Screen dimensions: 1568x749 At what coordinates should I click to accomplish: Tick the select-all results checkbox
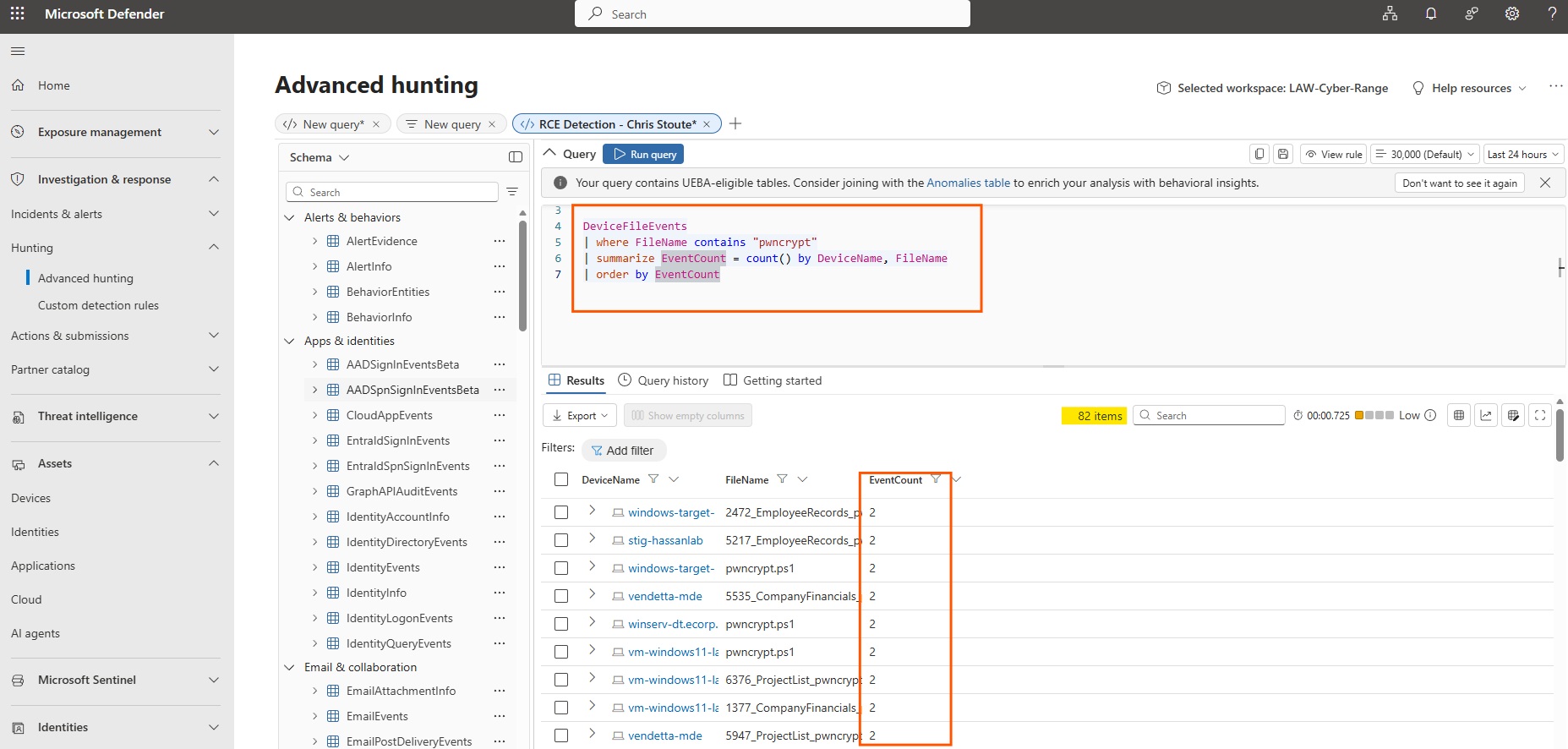(561, 479)
